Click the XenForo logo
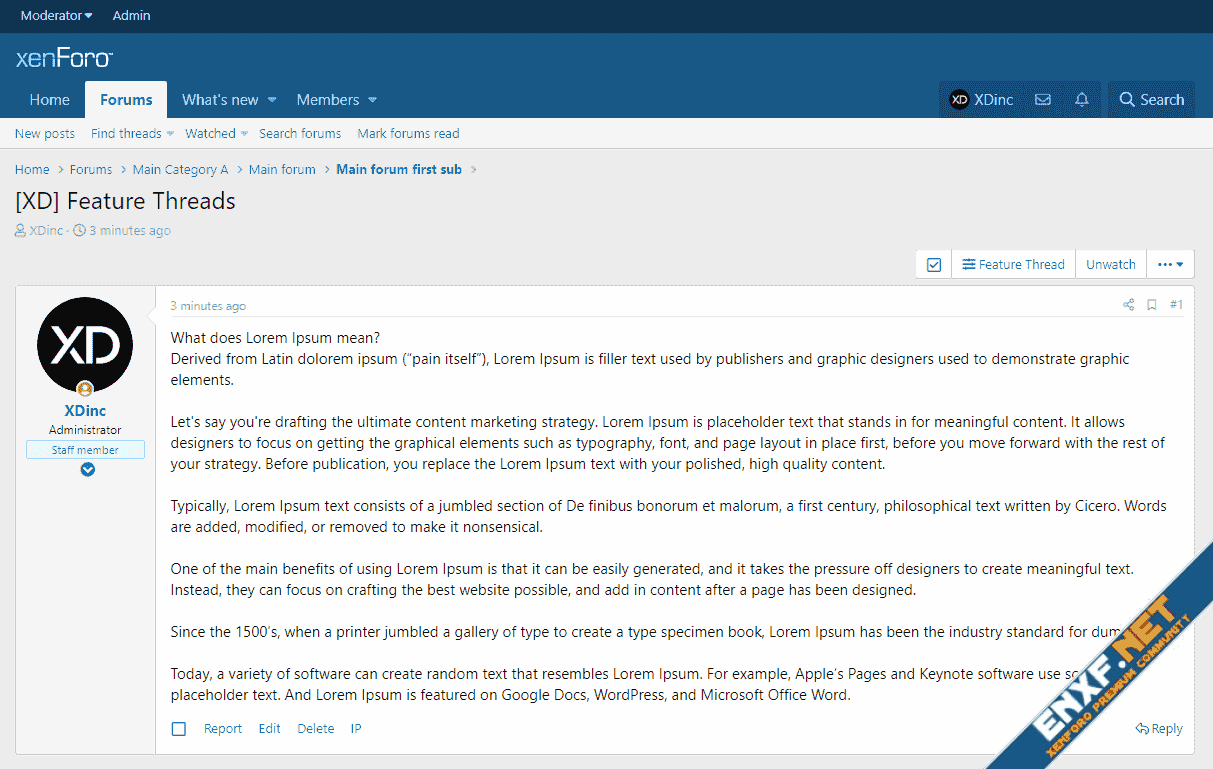 [64, 59]
